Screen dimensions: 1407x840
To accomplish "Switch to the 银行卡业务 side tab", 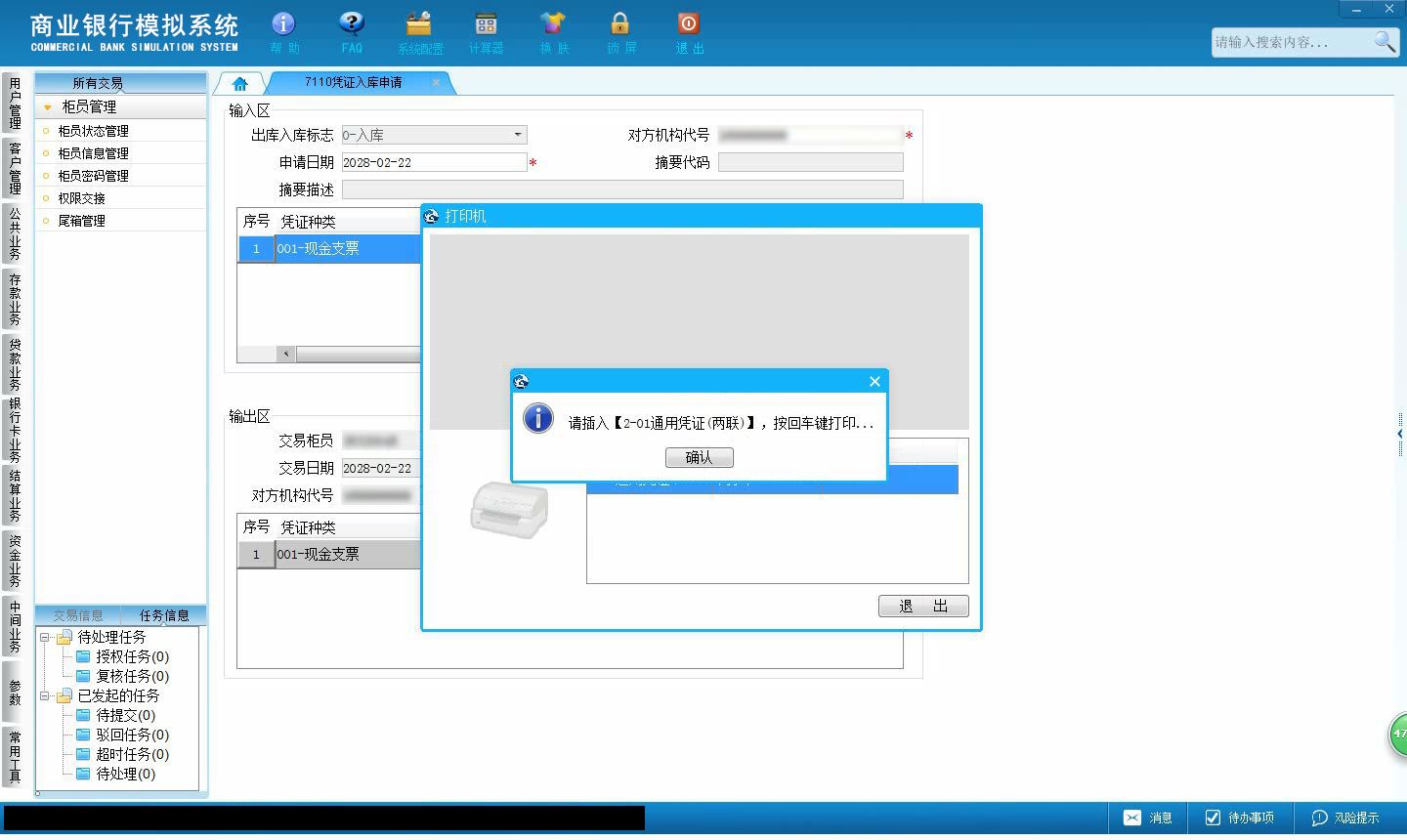I will pyautogui.click(x=14, y=430).
